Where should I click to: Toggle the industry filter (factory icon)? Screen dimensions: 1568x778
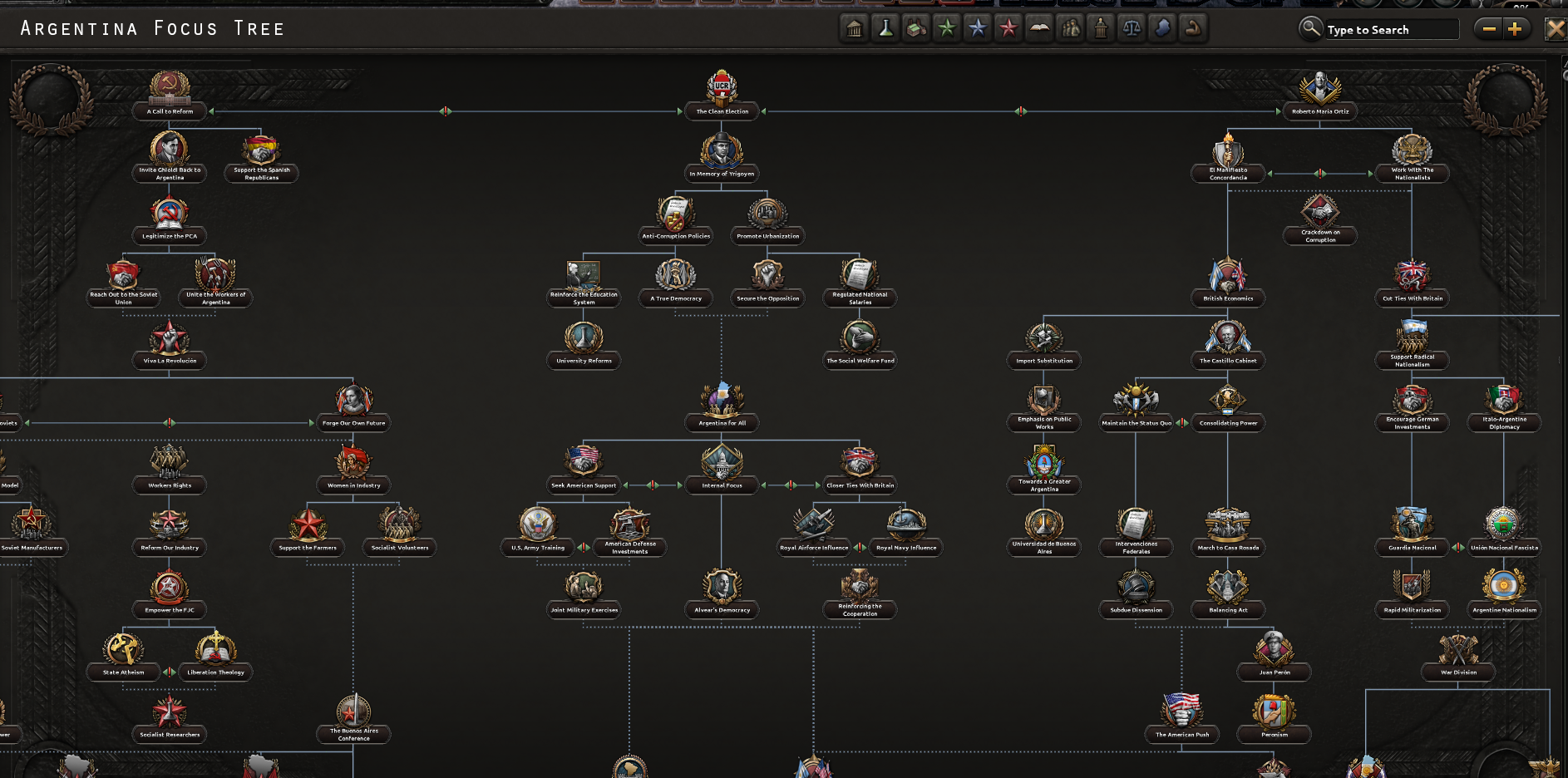click(x=916, y=29)
